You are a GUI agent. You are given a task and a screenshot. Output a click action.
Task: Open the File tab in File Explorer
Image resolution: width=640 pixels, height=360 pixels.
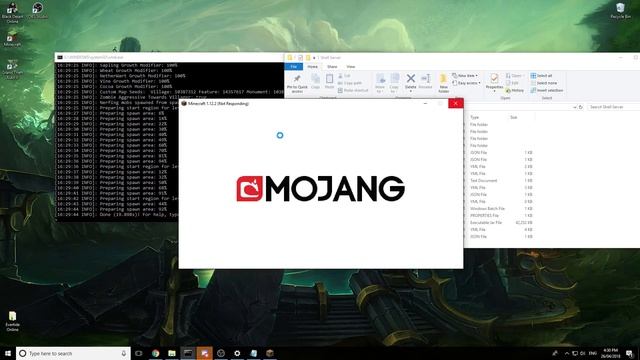(293, 67)
